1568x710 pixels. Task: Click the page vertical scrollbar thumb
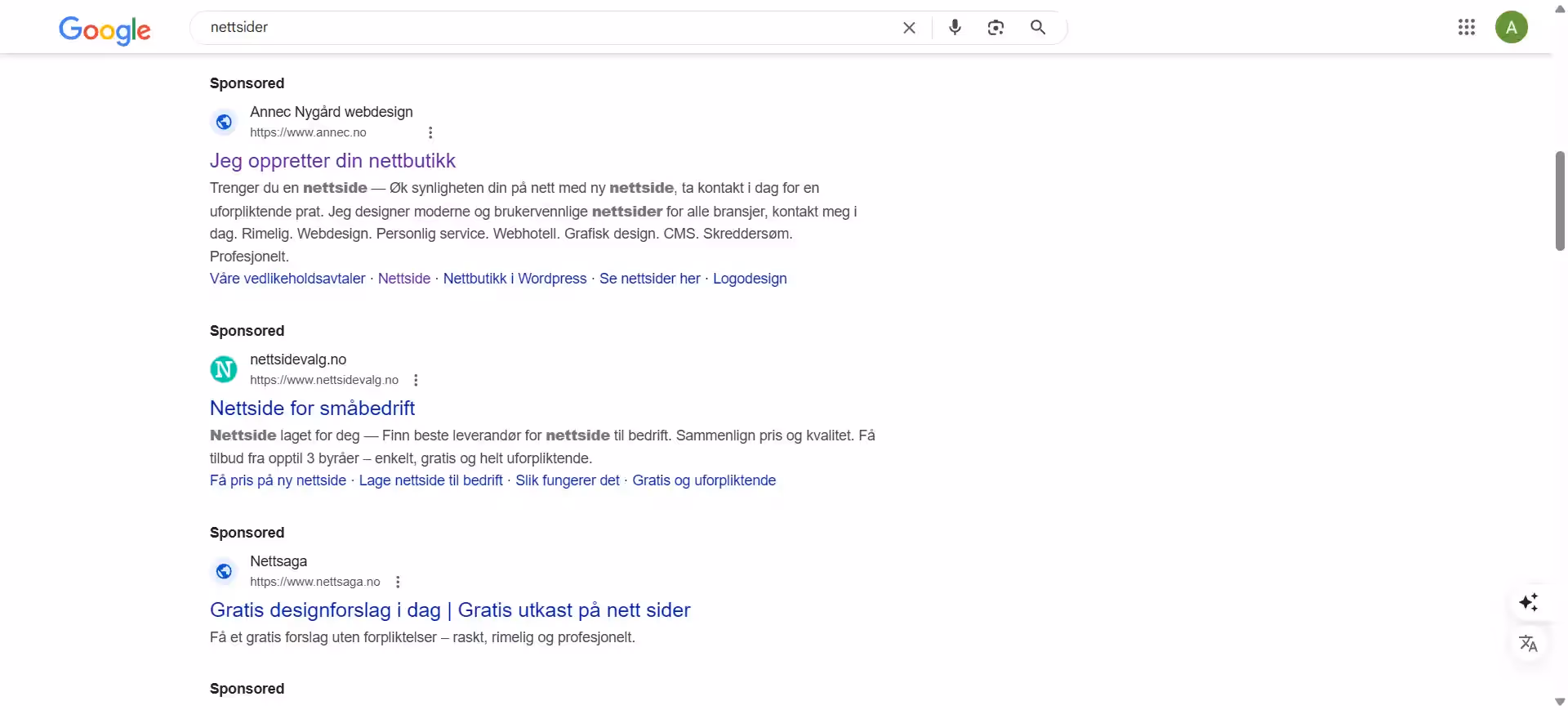pos(1560,201)
